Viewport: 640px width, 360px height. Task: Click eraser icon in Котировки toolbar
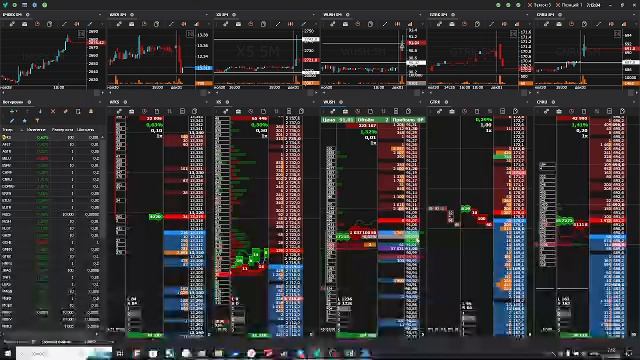point(65,111)
